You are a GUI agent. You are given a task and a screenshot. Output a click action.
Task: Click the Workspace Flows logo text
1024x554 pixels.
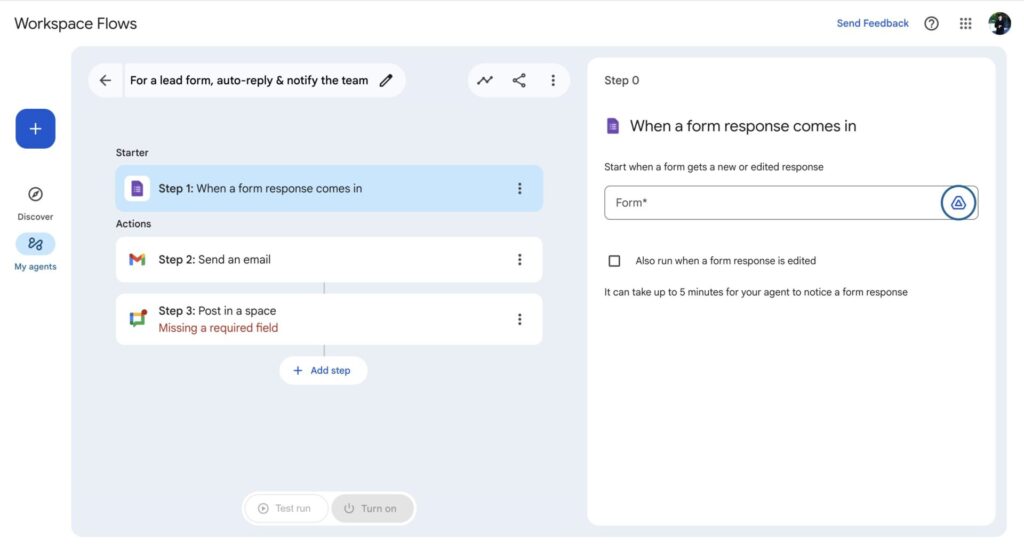pos(76,24)
